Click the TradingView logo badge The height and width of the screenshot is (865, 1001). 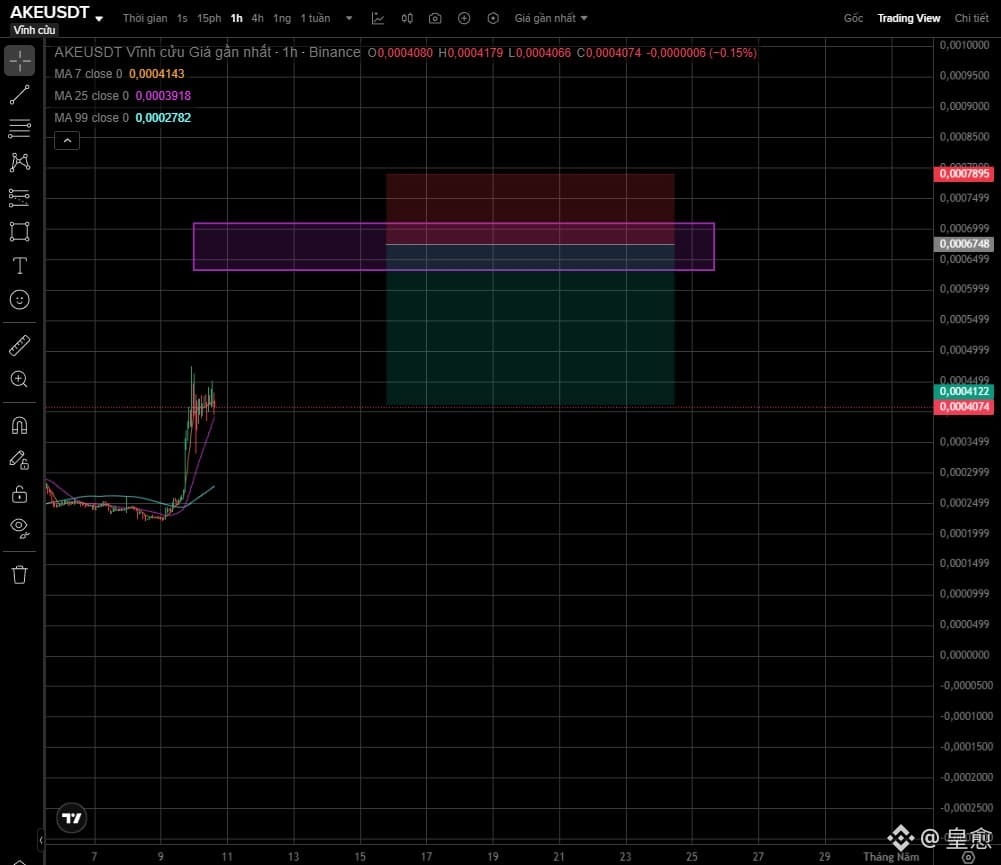point(72,818)
